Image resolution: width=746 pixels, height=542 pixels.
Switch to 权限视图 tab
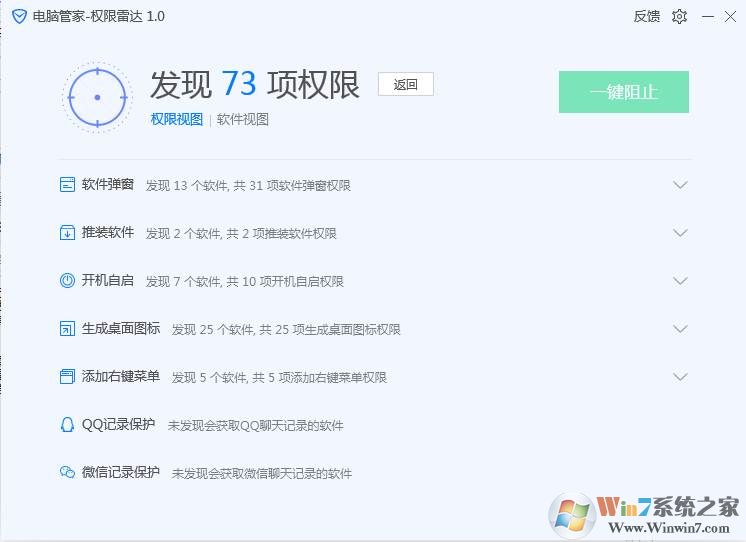[177, 119]
